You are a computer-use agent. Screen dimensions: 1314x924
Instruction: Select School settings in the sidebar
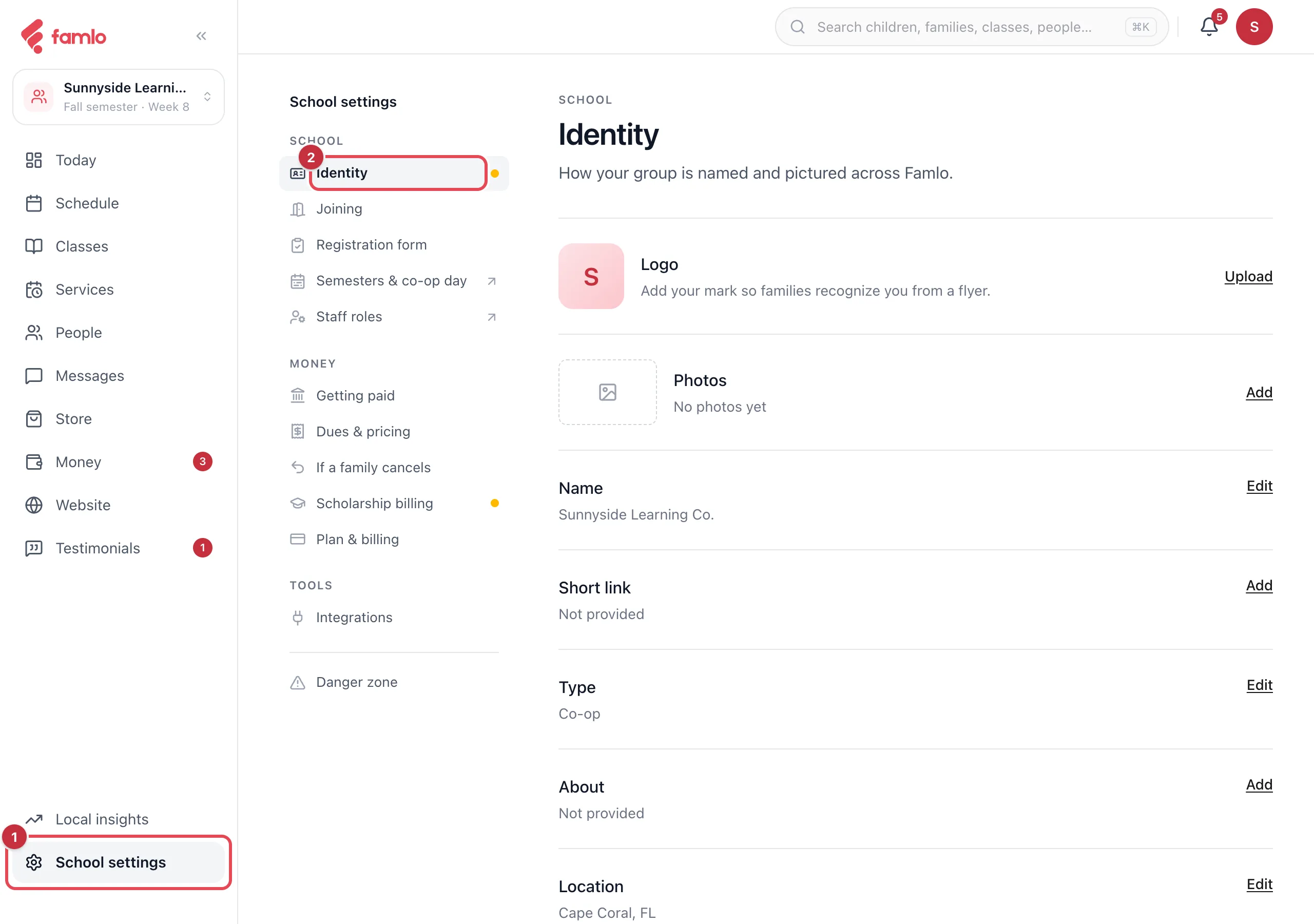tap(119, 862)
